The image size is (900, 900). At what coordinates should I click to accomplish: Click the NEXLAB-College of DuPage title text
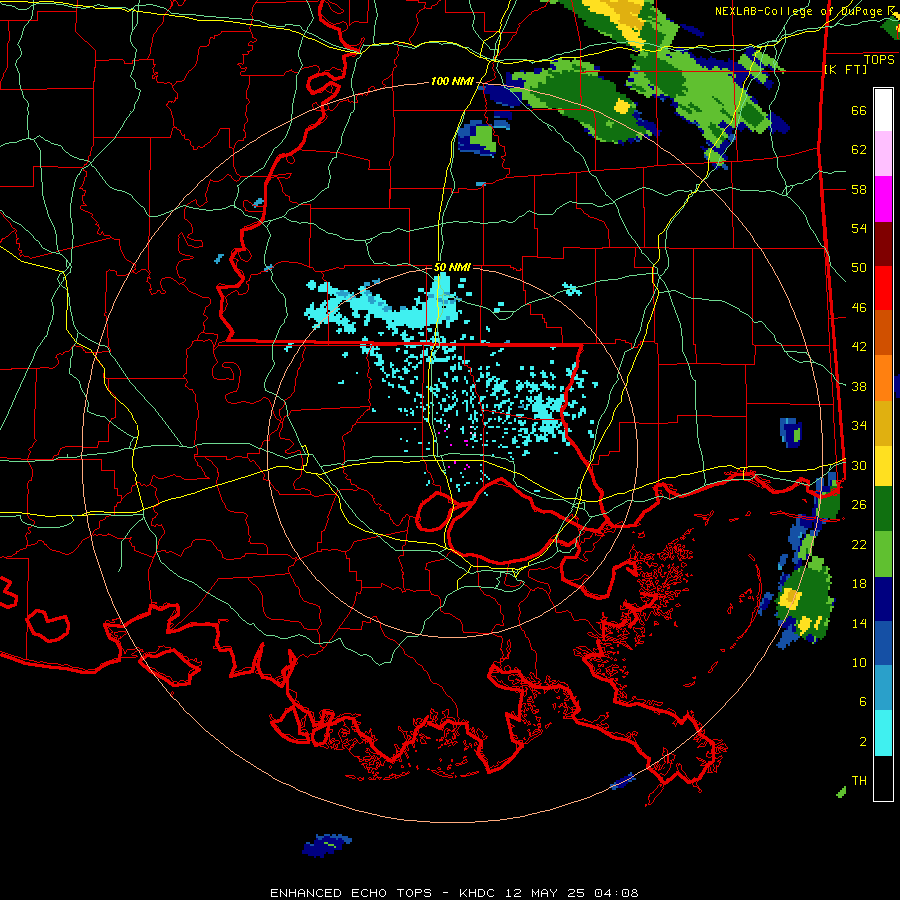tap(798, 11)
